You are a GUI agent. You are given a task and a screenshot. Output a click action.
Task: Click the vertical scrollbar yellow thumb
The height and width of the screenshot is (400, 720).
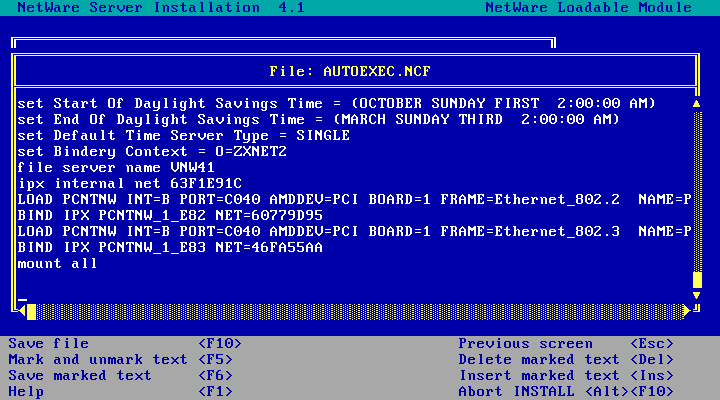(697, 280)
